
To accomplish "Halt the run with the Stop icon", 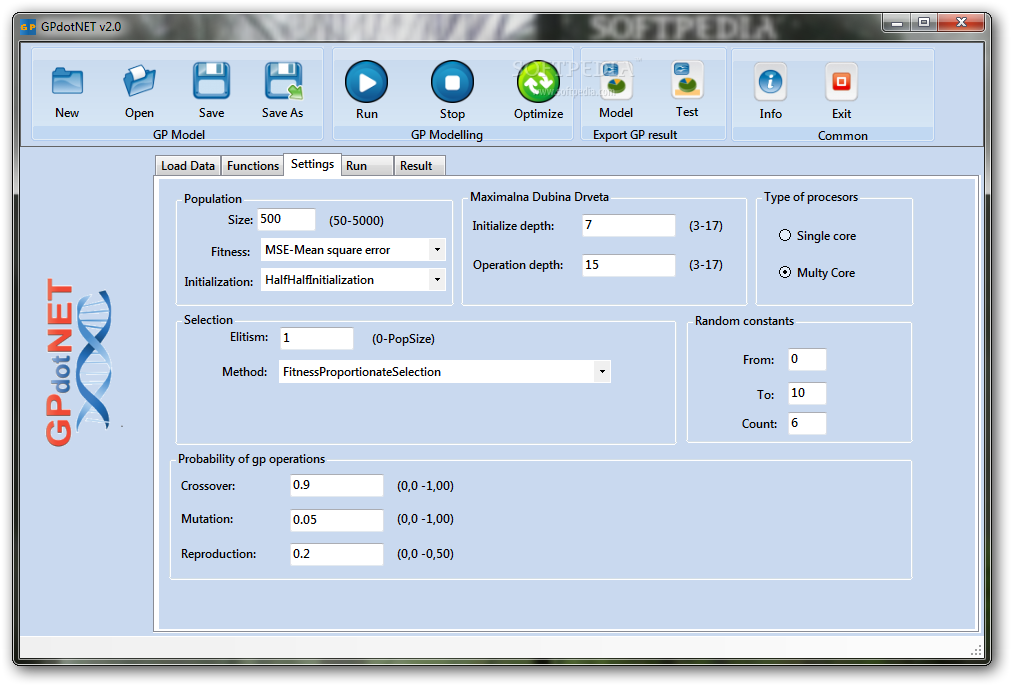I will [x=452, y=82].
